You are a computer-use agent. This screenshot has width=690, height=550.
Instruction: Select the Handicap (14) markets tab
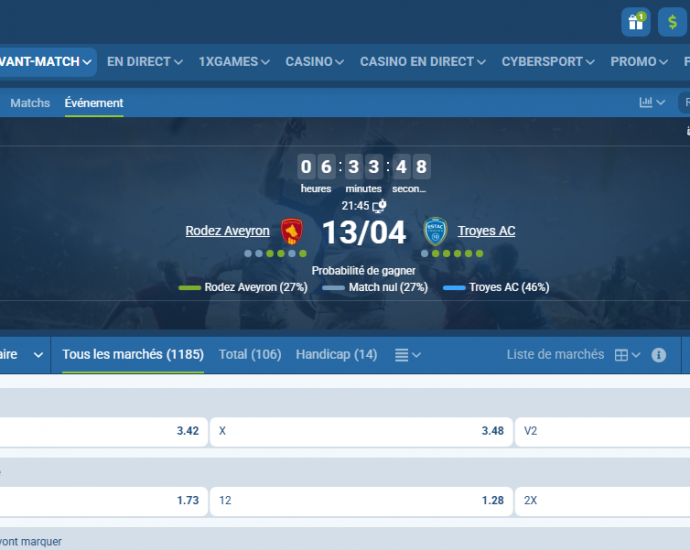tap(336, 354)
